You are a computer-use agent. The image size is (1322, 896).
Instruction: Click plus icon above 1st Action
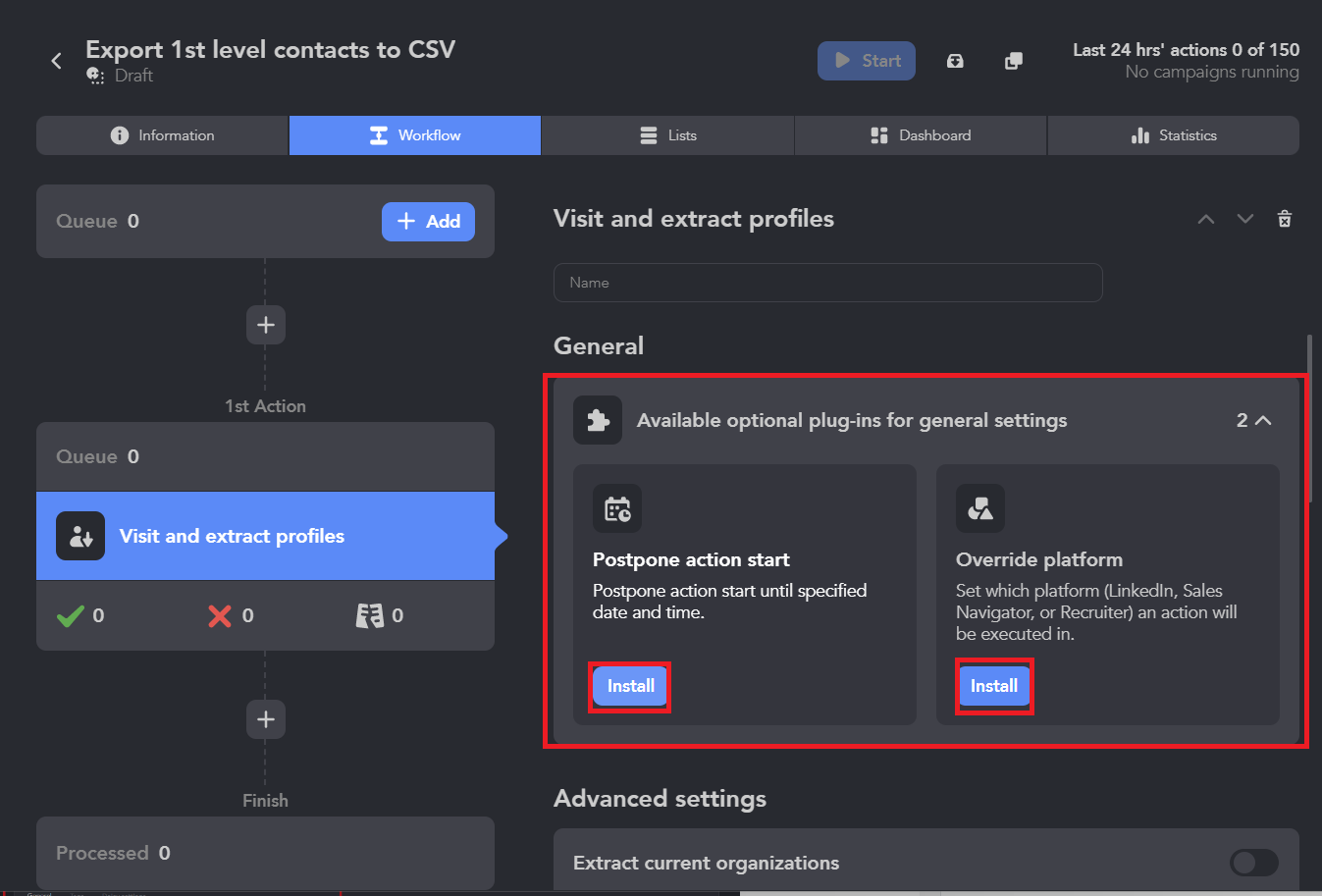tap(265, 325)
